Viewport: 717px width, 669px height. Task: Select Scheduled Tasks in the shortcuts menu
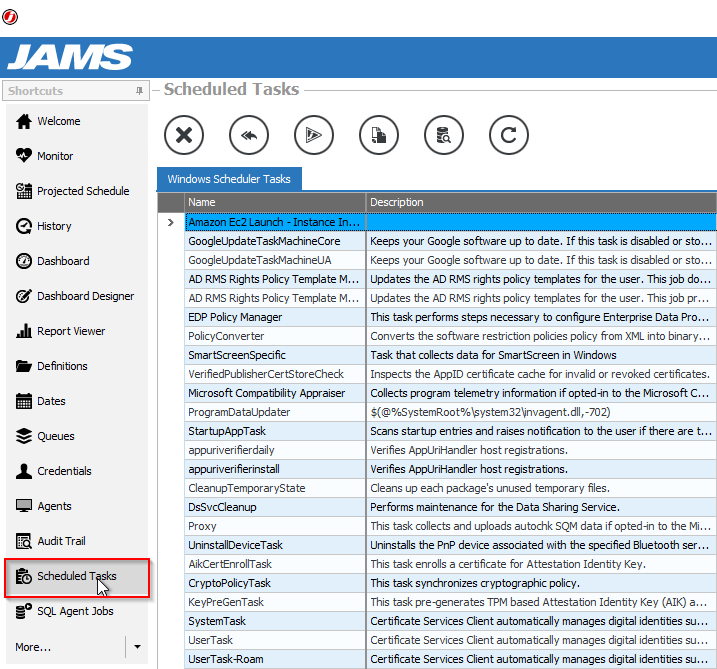point(77,577)
